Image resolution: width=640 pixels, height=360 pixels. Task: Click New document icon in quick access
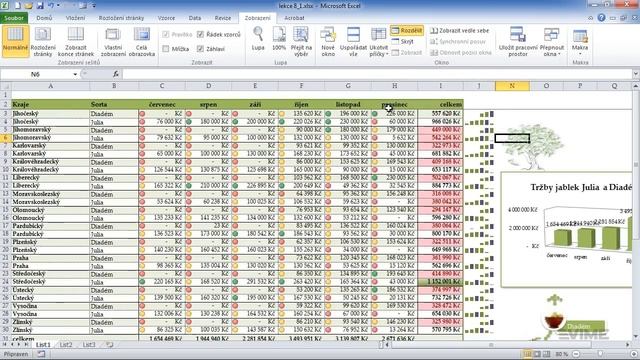[18, 6]
